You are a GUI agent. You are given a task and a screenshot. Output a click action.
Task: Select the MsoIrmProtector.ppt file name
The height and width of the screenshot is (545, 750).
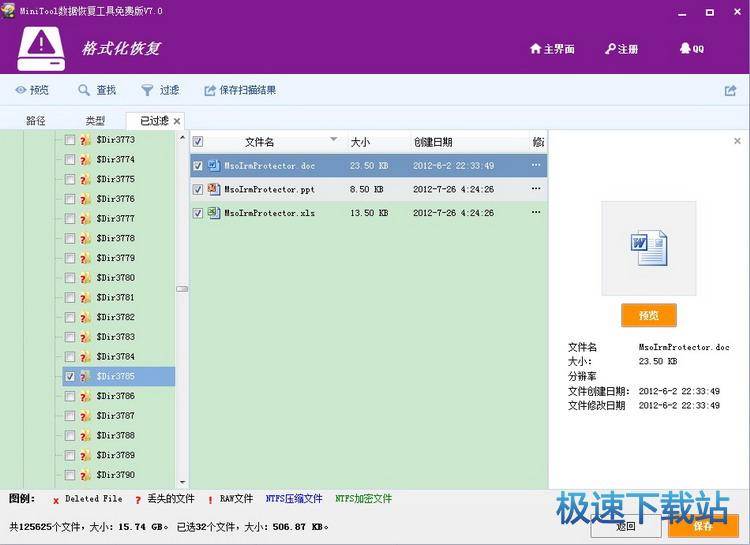270,189
